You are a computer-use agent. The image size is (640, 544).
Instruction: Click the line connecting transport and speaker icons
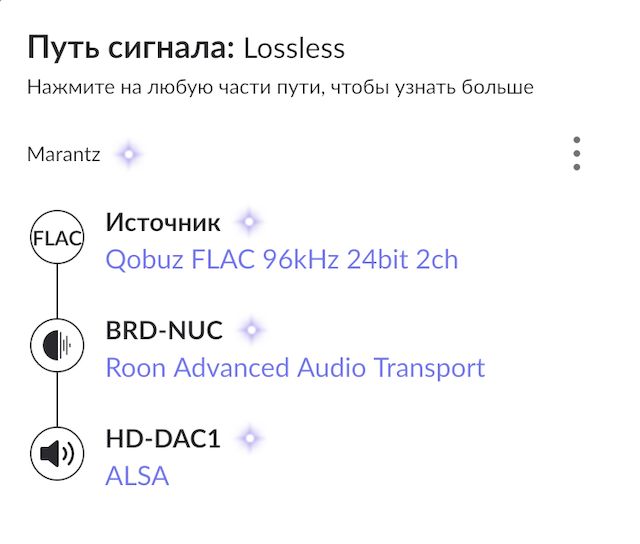57,400
